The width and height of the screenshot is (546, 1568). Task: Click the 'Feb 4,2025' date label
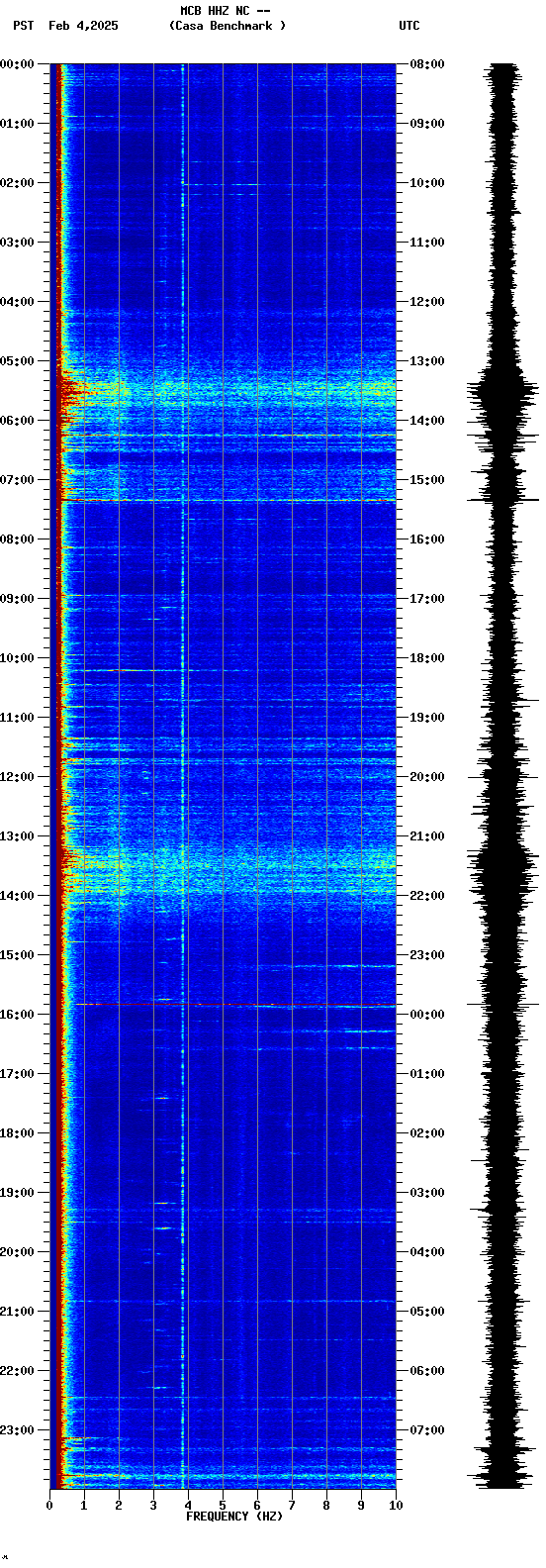click(x=83, y=26)
